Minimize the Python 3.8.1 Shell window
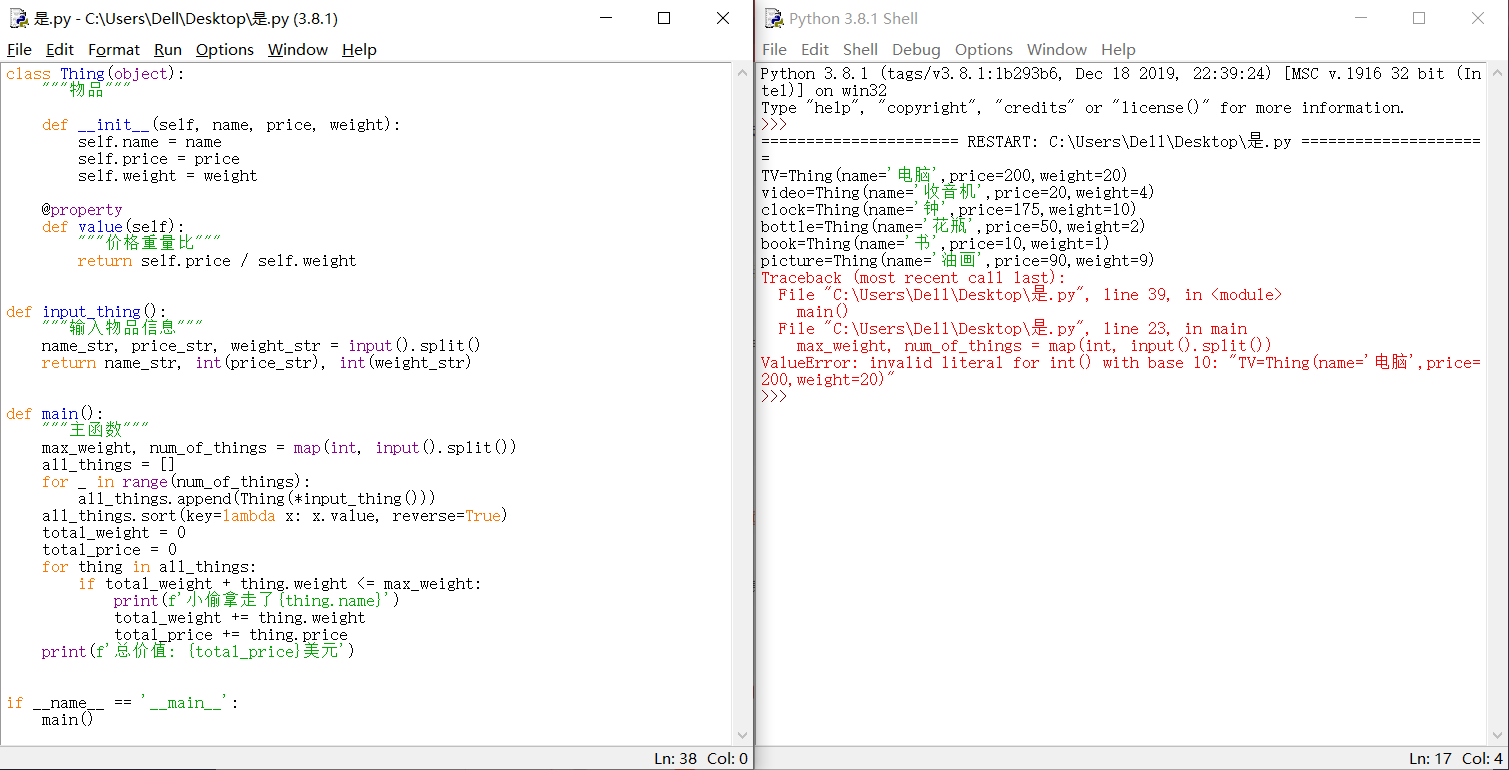 click(x=1360, y=18)
